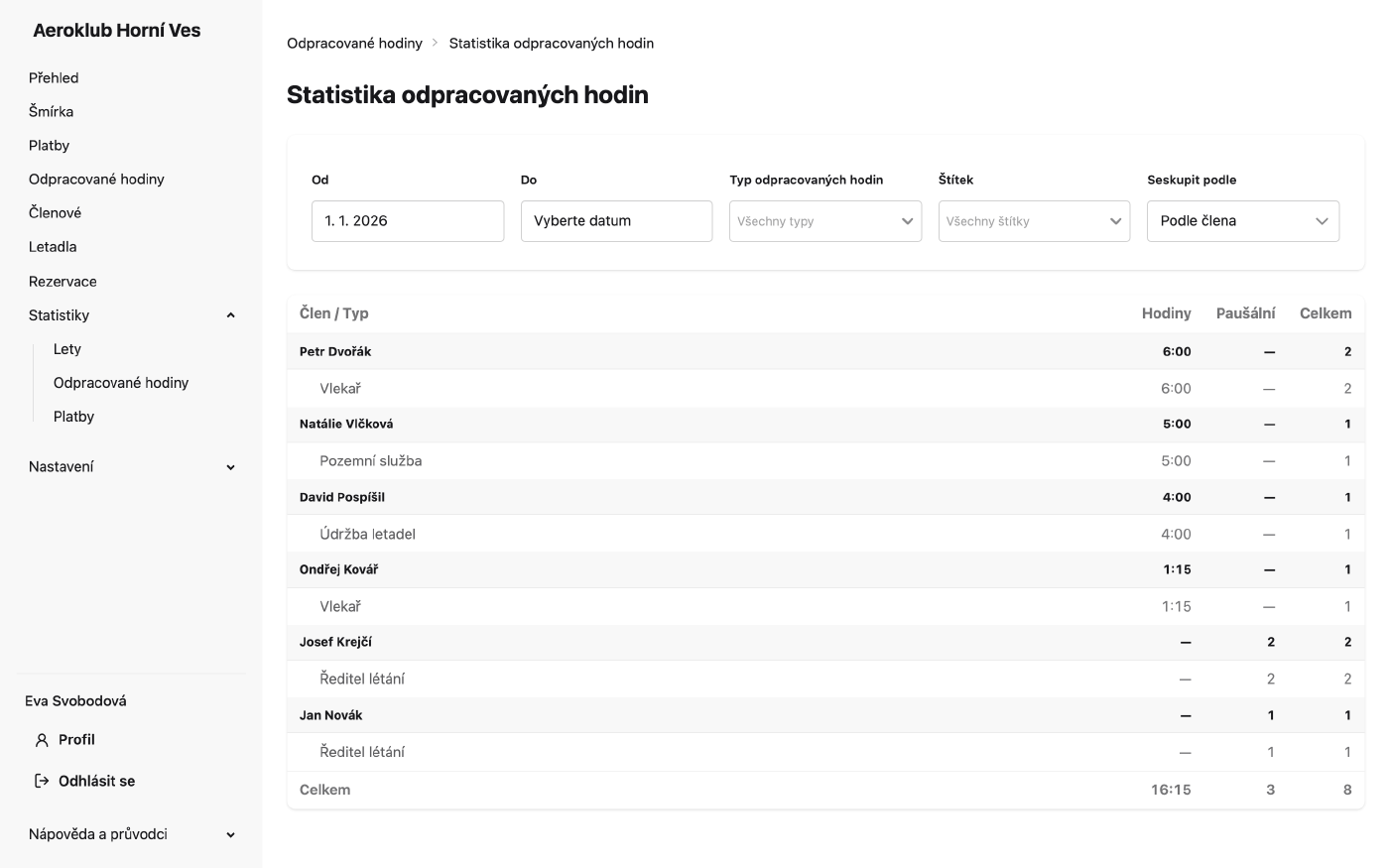1389x868 pixels.
Task: Select the Jan Novák row
Action: [x=825, y=715]
